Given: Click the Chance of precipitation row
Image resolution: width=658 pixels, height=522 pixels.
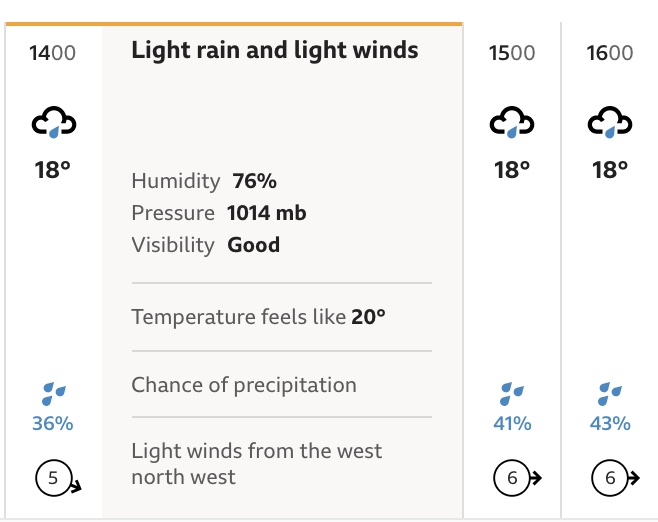Looking at the screenshot, I should [x=282, y=384].
